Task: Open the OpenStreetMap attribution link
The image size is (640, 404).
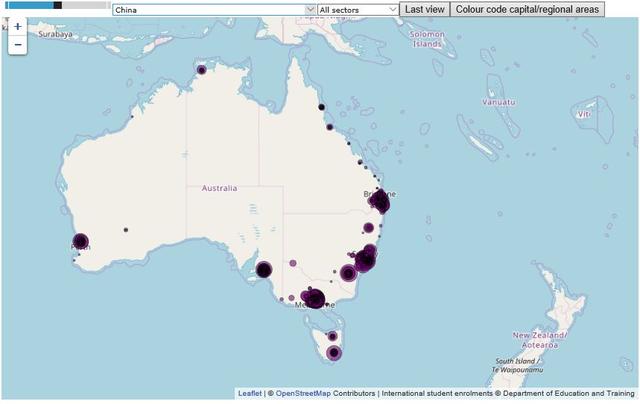Action: point(303,393)
